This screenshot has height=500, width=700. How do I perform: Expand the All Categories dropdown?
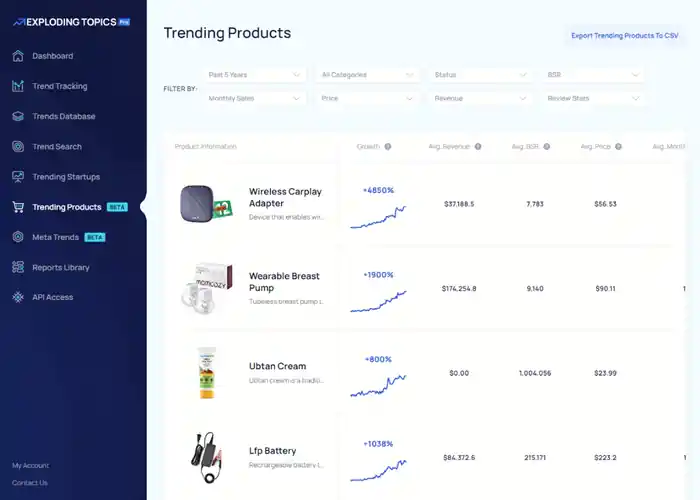367,75
